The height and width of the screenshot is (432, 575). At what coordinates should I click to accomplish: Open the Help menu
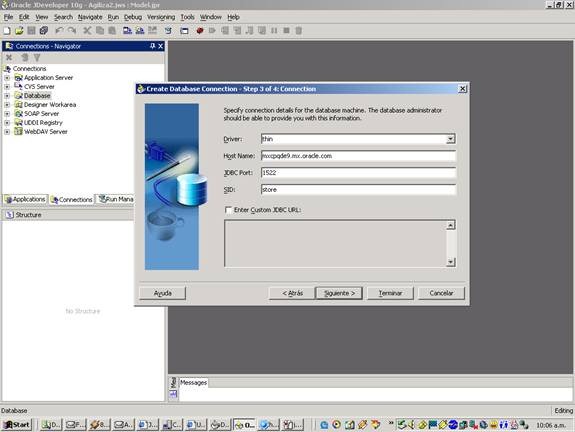click(x=233, y=17)
